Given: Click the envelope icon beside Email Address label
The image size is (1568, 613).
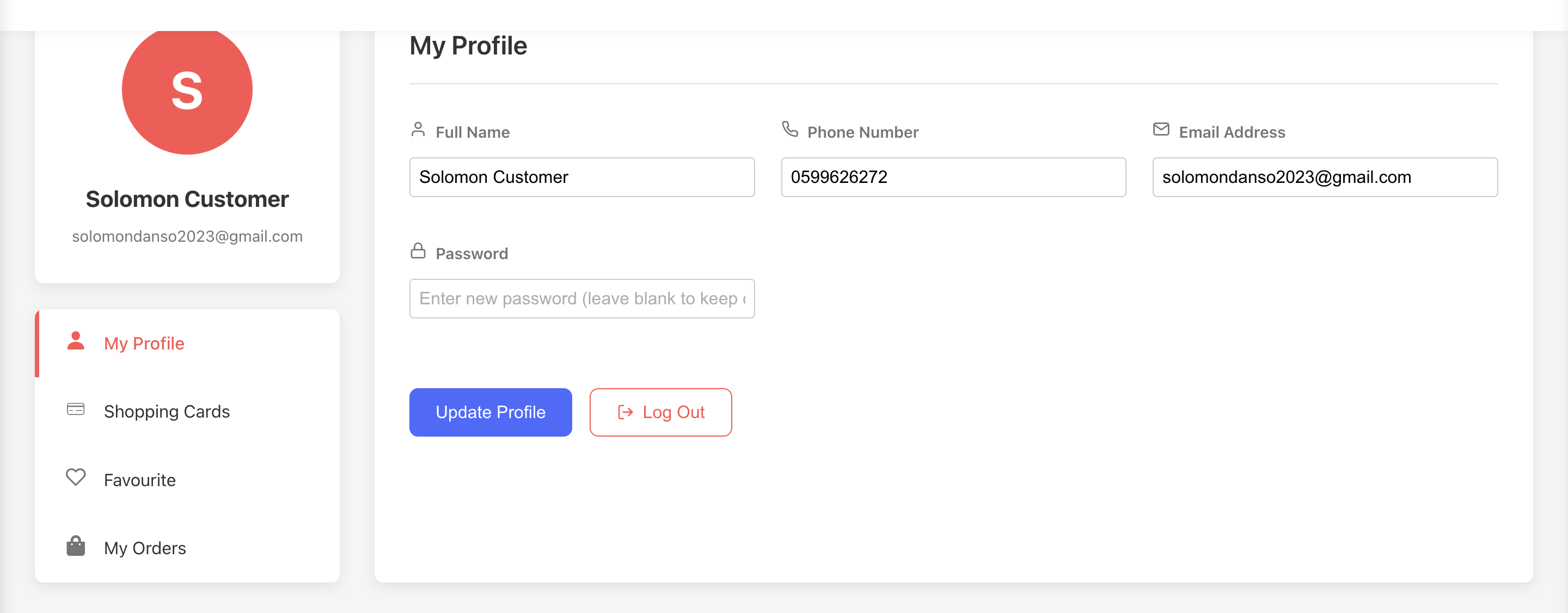Looking at the screenshot, I should coord(1161,130).
